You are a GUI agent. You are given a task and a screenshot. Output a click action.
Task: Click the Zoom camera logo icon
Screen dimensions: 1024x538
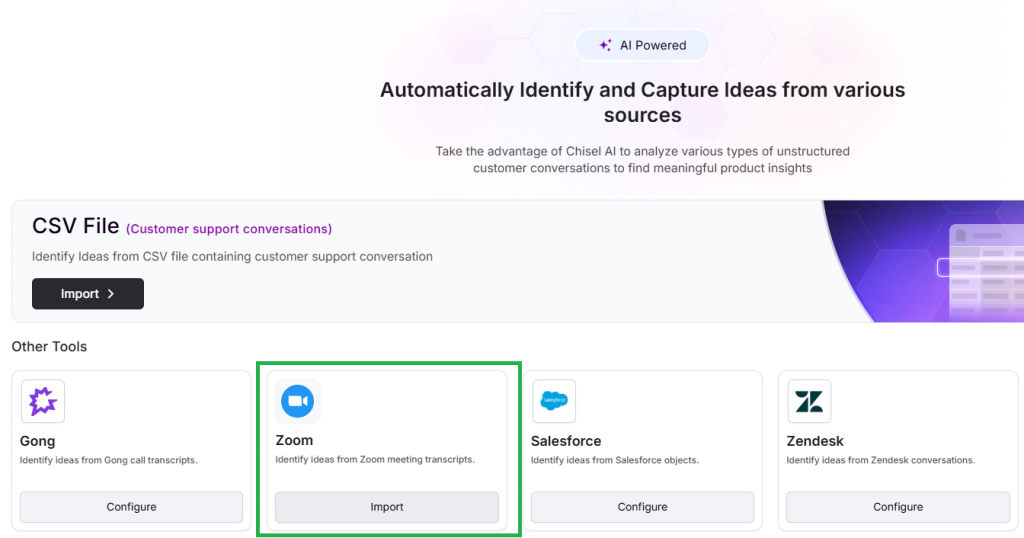point(298,401)
